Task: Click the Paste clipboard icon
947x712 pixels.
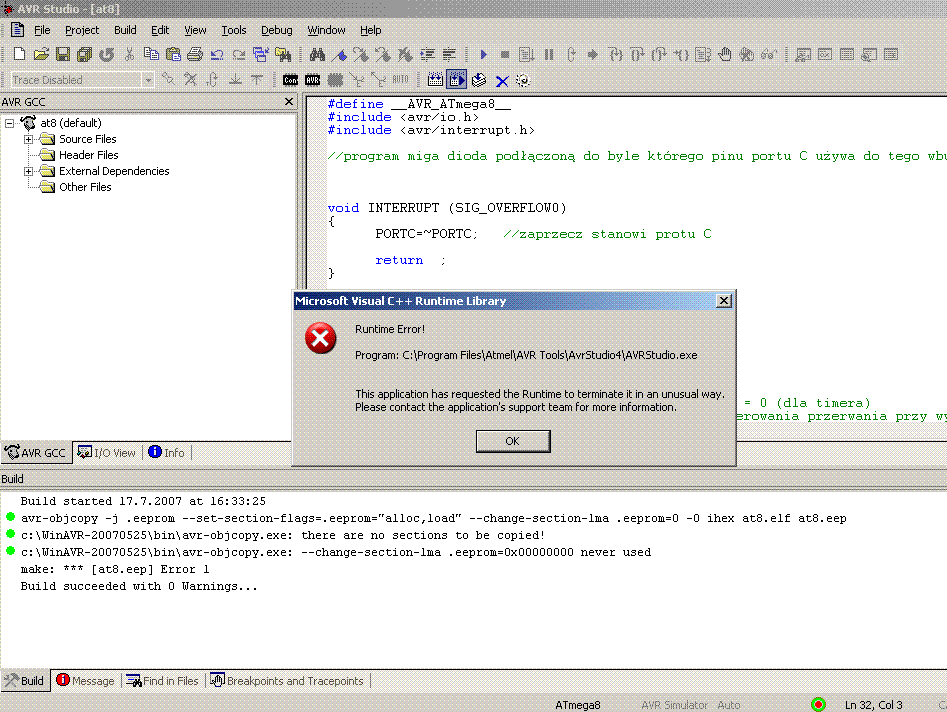Action: (173, 54)
